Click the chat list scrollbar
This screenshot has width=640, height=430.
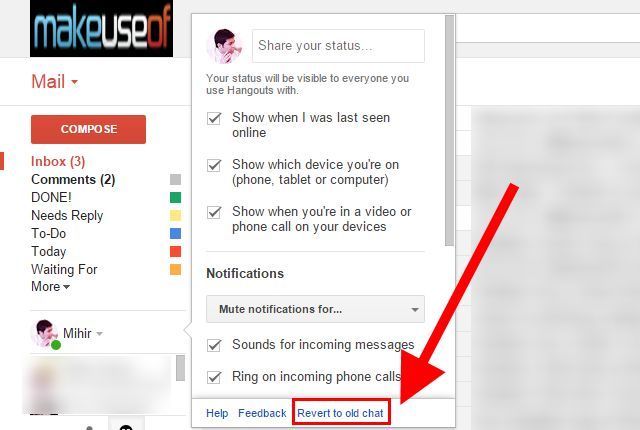(180, 368)
